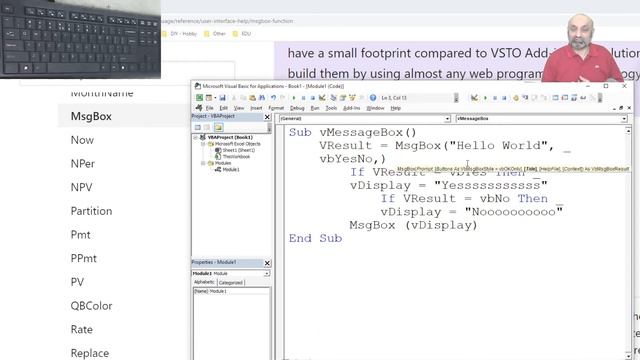Open the Help menu
The image size is (640, 360).
point(396,108)
